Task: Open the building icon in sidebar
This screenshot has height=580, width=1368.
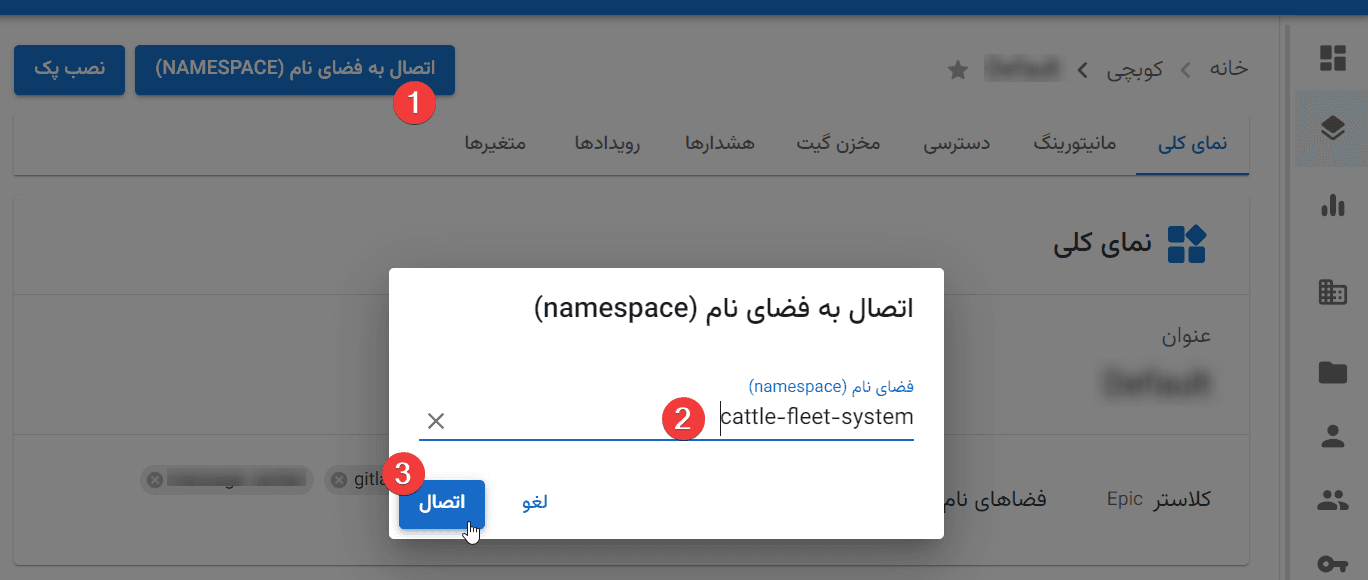Action: [x=1332, y=292]
